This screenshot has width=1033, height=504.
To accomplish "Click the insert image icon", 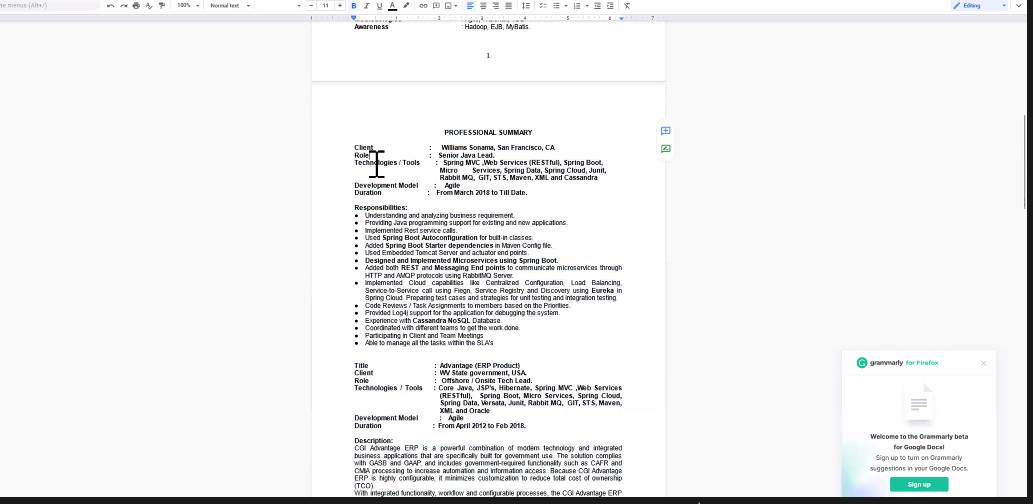I will 448,5.
